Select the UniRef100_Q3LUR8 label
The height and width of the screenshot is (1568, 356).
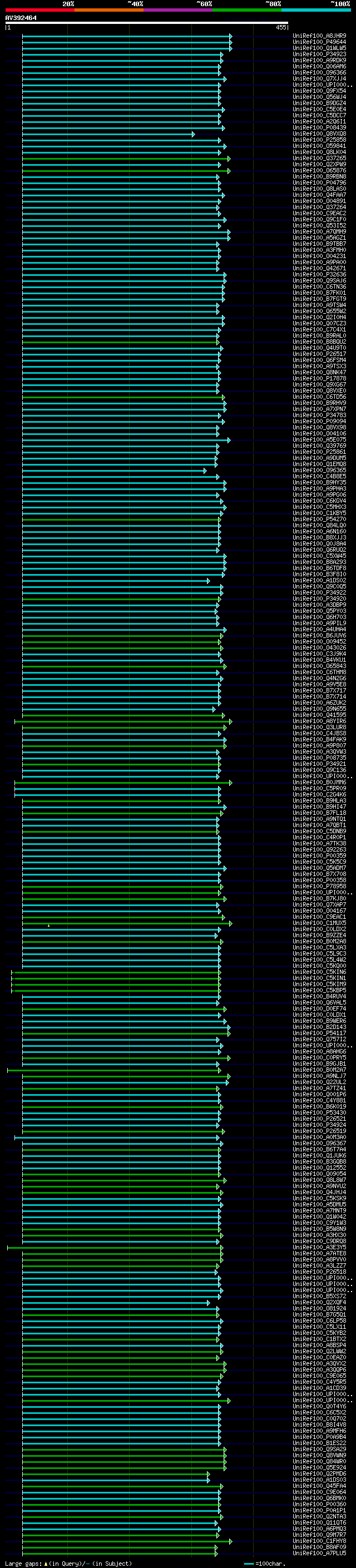[319, 728]
